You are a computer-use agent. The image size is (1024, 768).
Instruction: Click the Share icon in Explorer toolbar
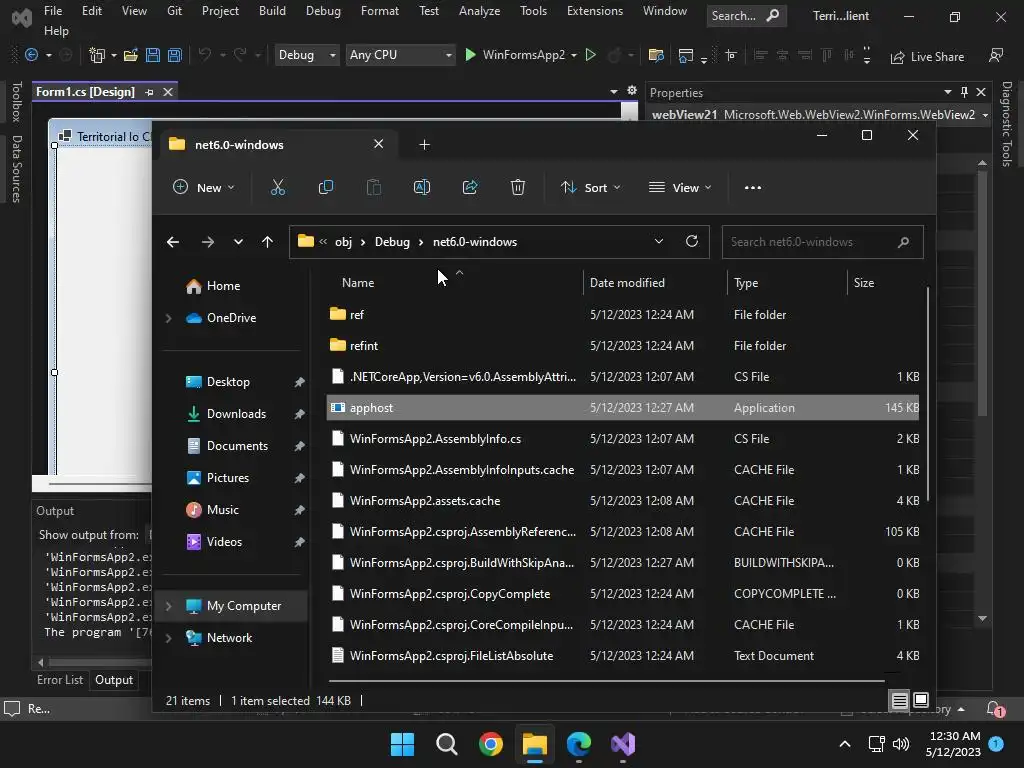pyautogui.click(x=470, y=187)
